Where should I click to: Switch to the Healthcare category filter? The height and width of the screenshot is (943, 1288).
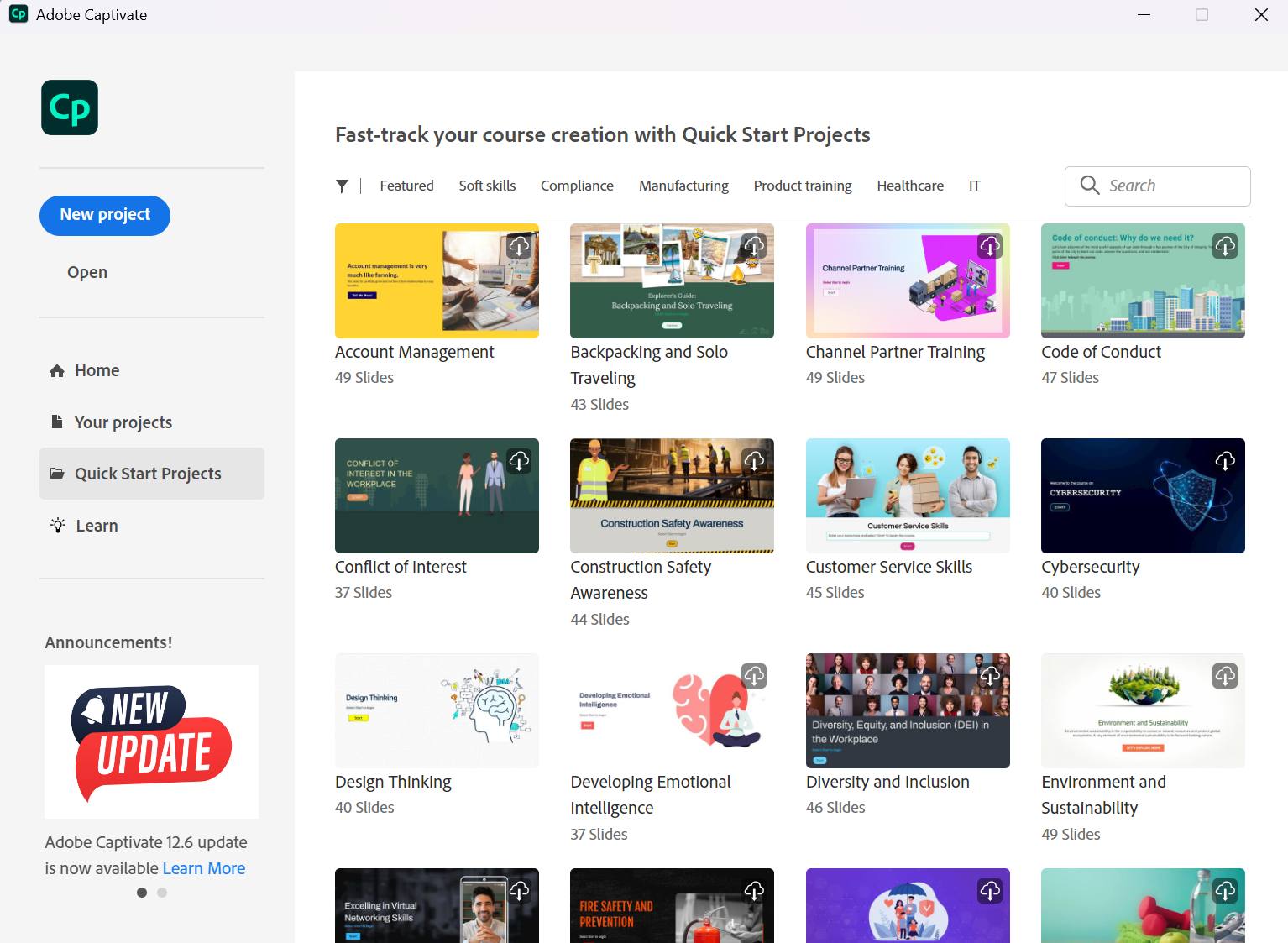[910, 186]
